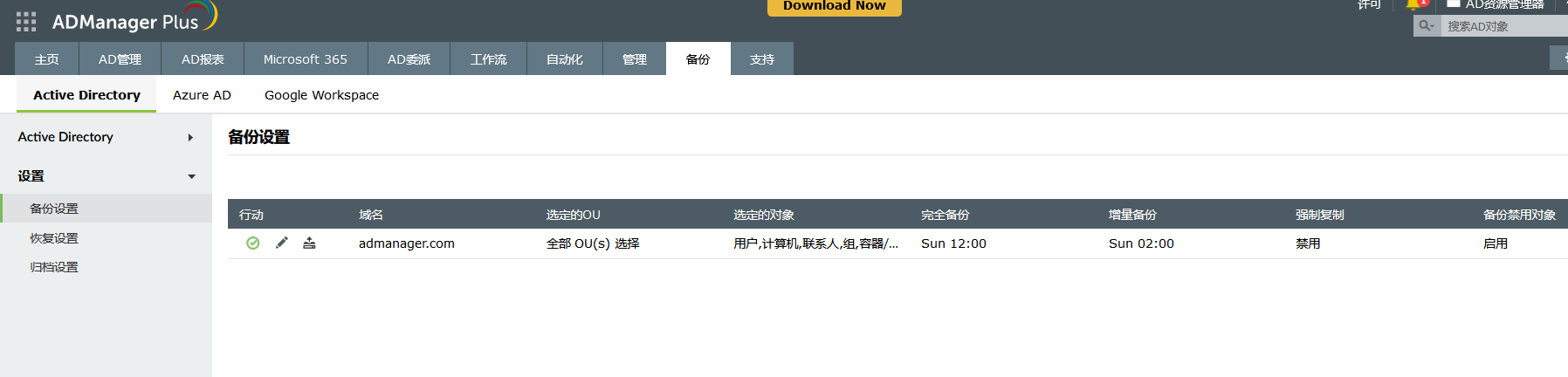Click the Download Now button
This screenshot has width=1568, height=377.
(x=834, y=6)
